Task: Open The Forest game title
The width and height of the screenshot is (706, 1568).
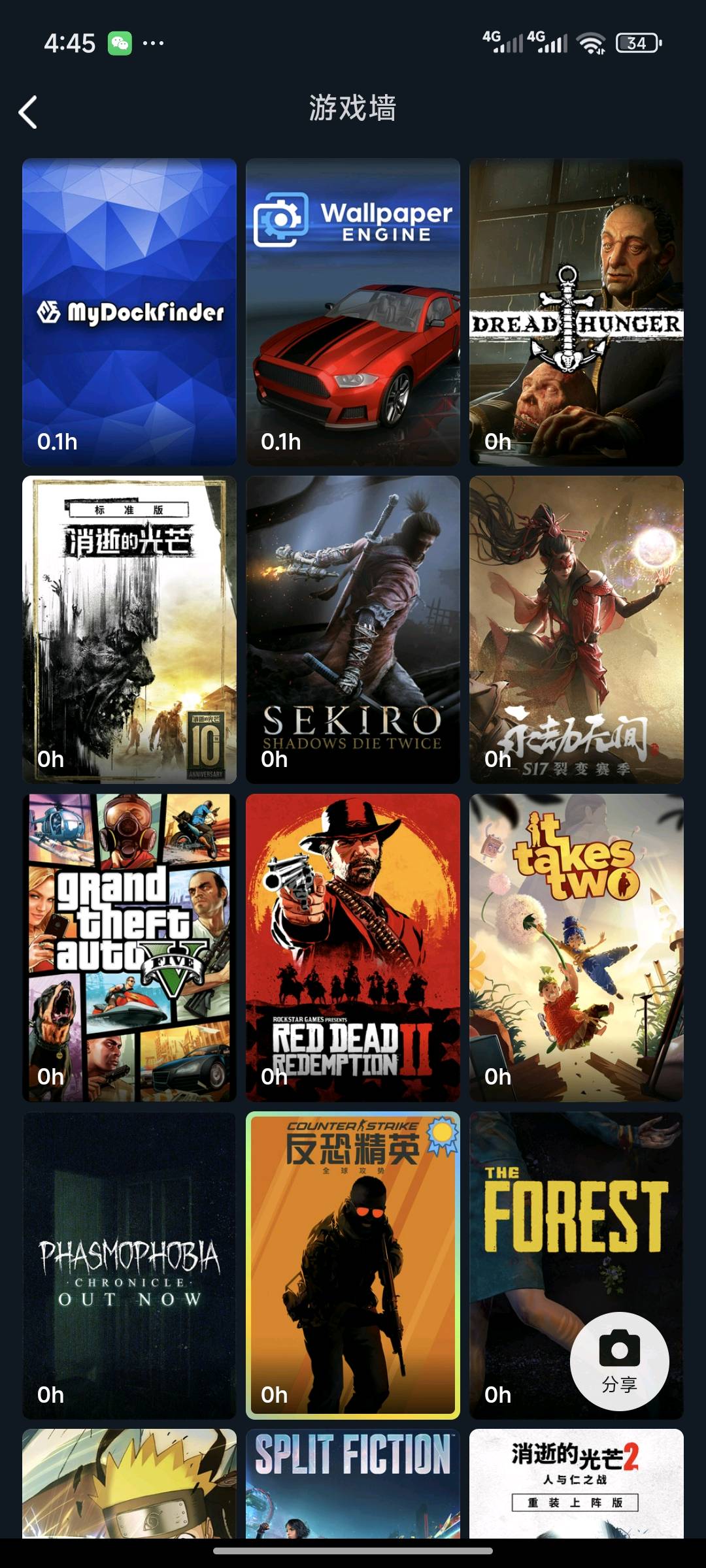Action: click(x=577, y=1215)
